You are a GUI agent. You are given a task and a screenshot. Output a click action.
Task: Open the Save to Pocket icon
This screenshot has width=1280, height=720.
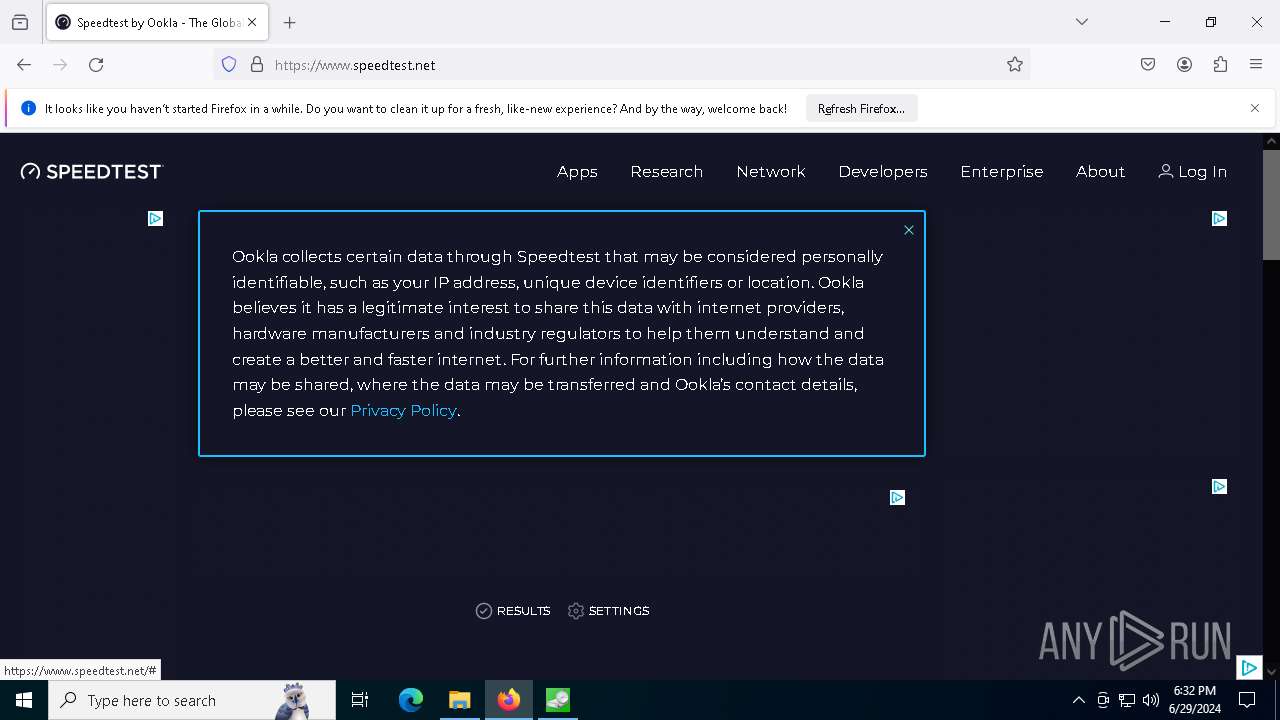click(1148, 65)
